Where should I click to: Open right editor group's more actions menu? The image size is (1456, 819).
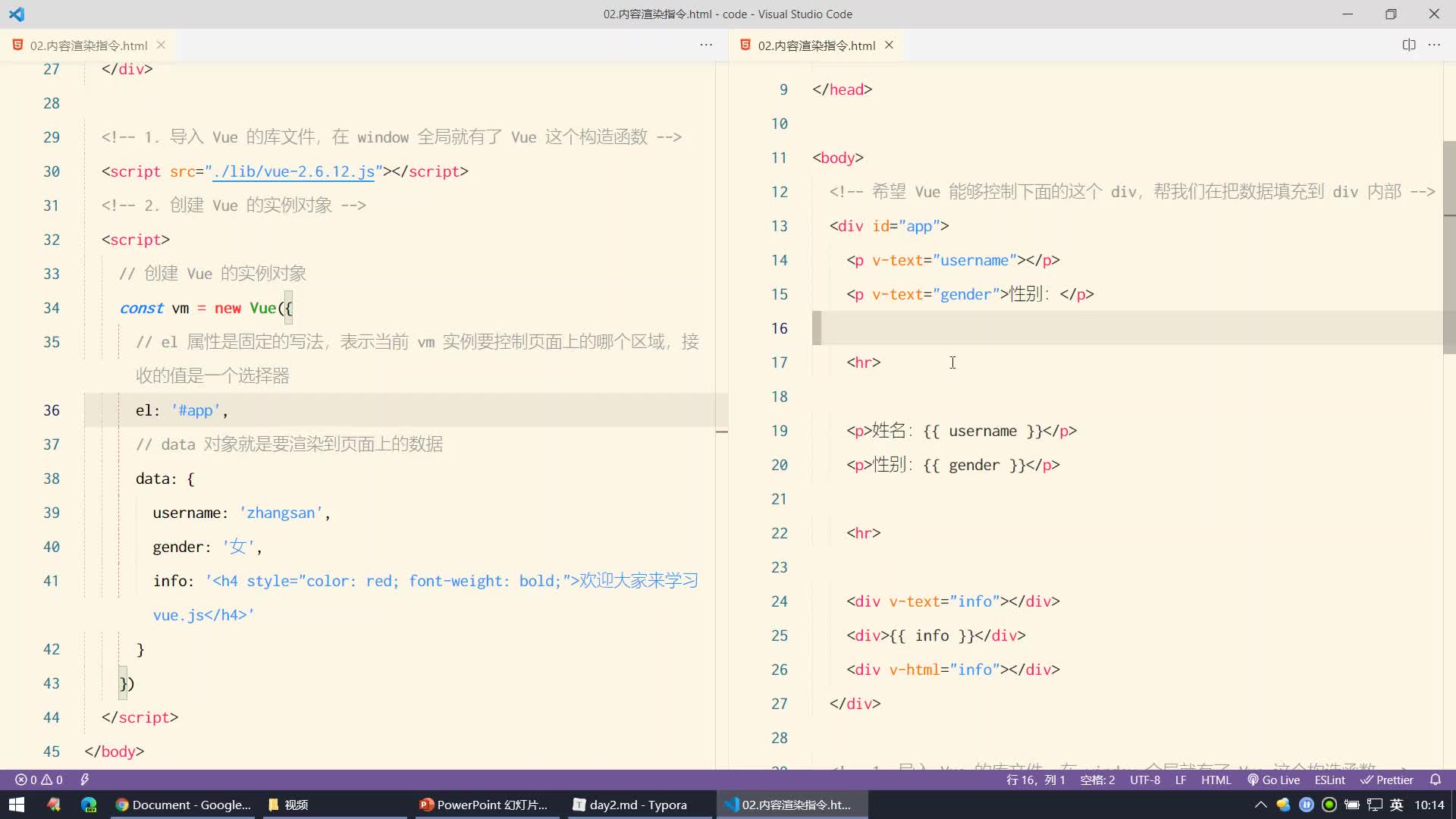coord(1434,45)
